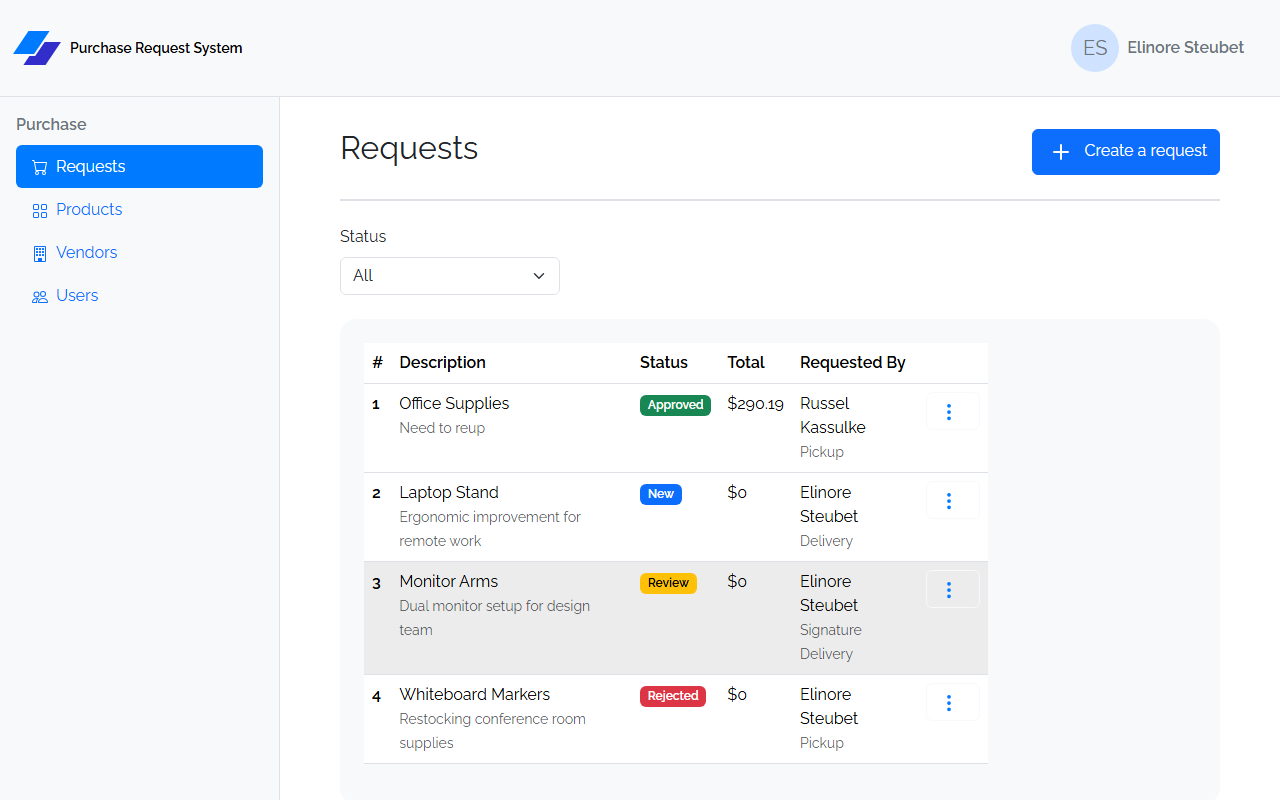Click the building icon beside Vendors
The height and width of the screenshot is (800, 1280).
click(40, 253)
